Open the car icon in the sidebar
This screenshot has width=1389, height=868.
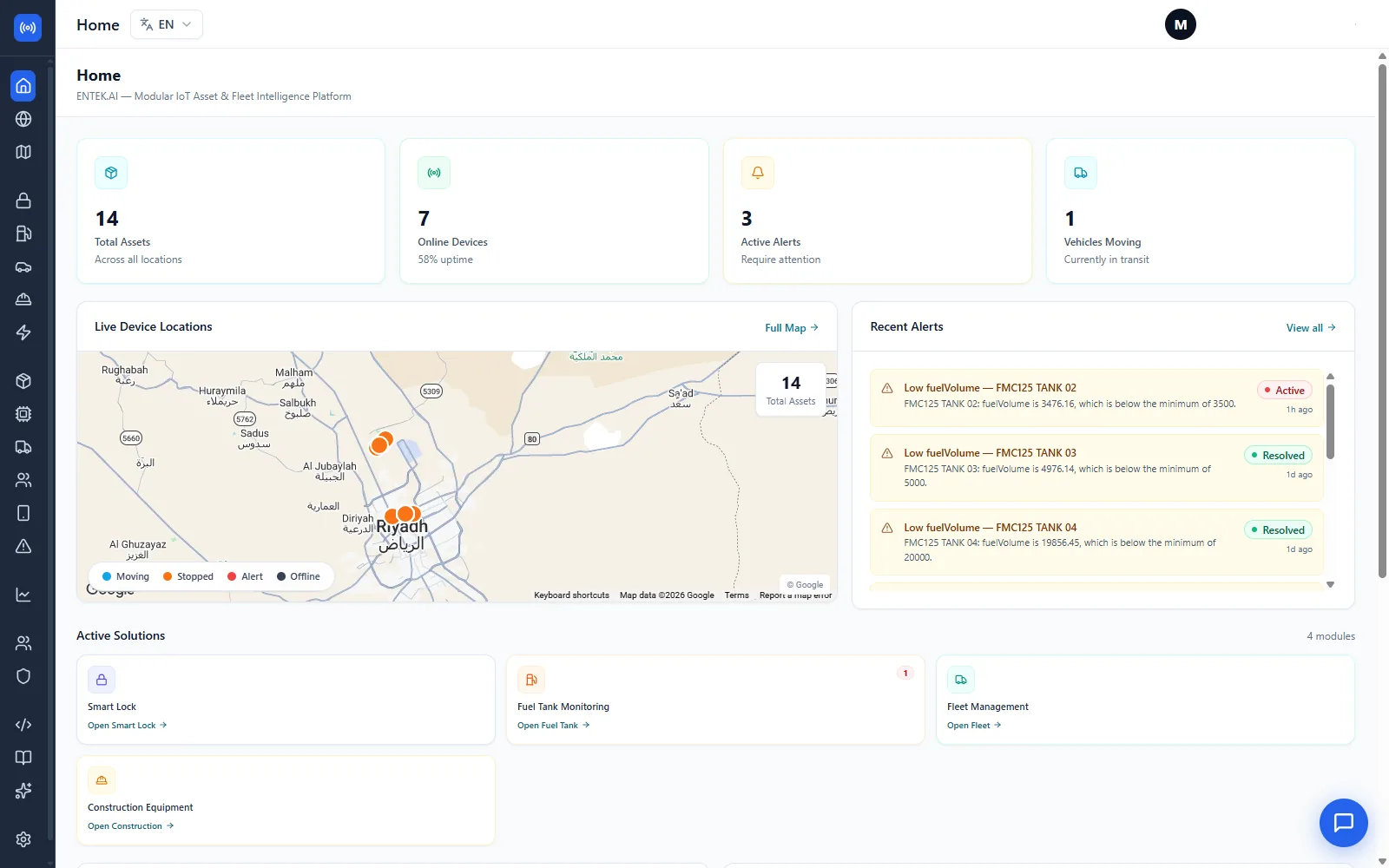23,266
